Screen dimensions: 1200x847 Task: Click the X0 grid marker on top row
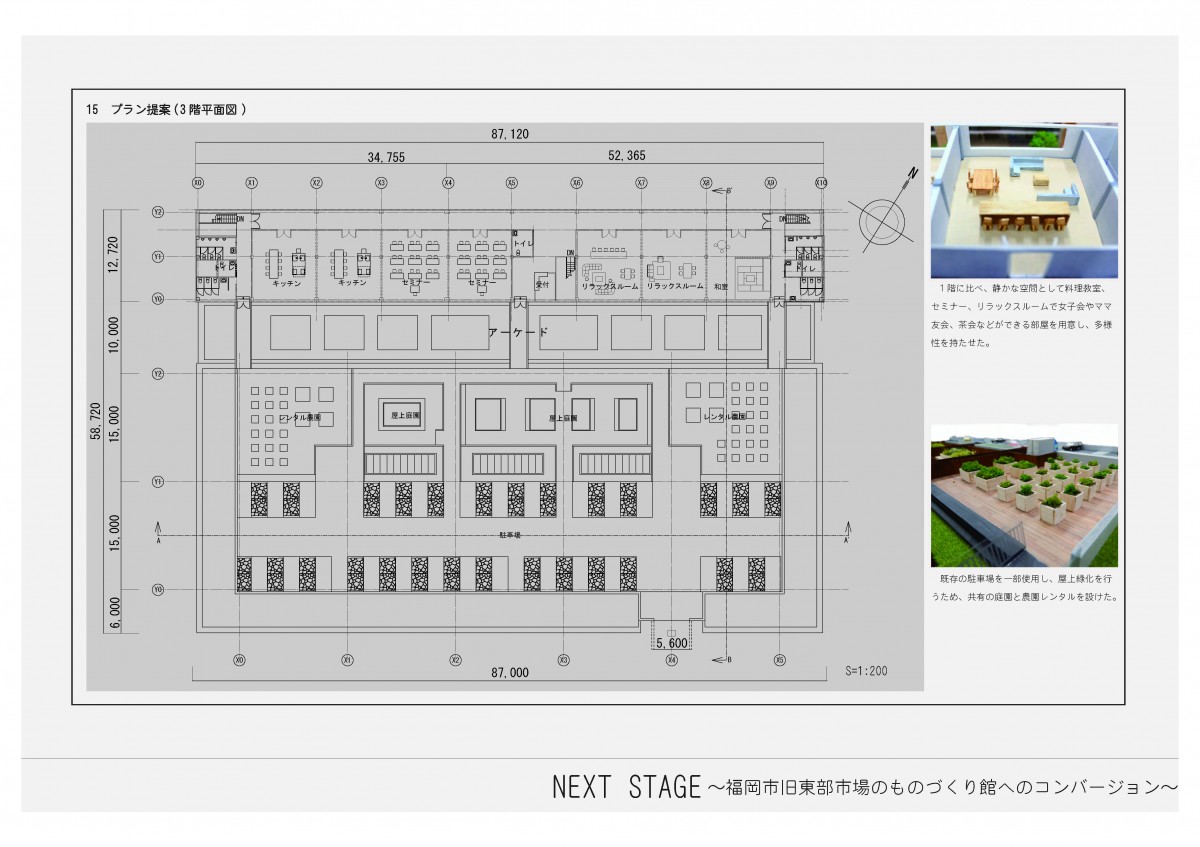pos(198,183)
